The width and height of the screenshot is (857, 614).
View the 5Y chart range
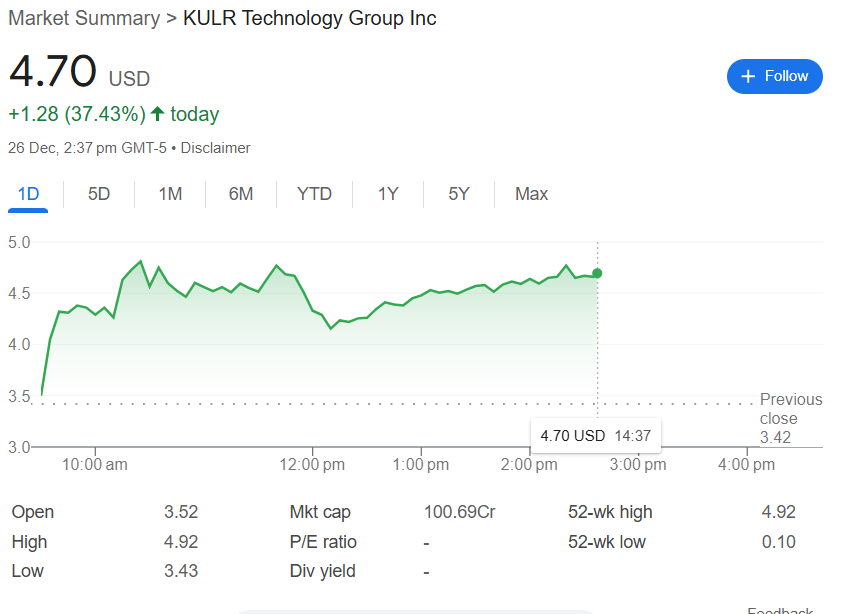[459, 194]
